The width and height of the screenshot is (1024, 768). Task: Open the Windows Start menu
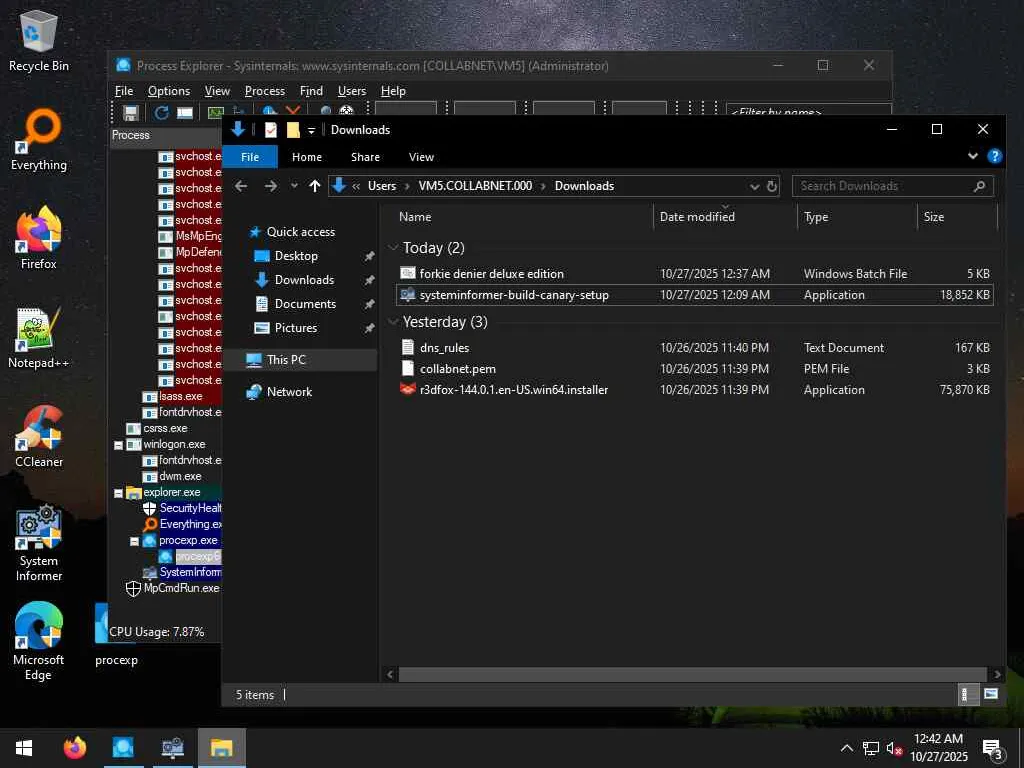(24, 748)
